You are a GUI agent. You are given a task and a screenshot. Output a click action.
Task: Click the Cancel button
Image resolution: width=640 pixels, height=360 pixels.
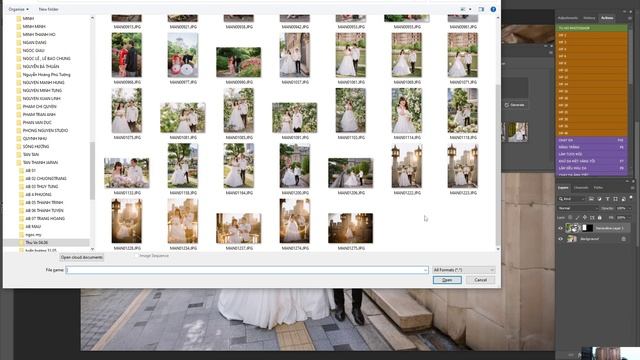coord(480,280)
